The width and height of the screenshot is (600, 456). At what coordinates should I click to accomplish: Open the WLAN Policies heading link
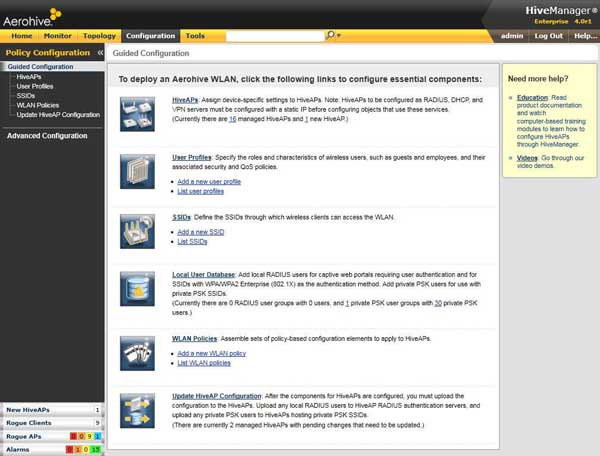click(x=194, y=339)
